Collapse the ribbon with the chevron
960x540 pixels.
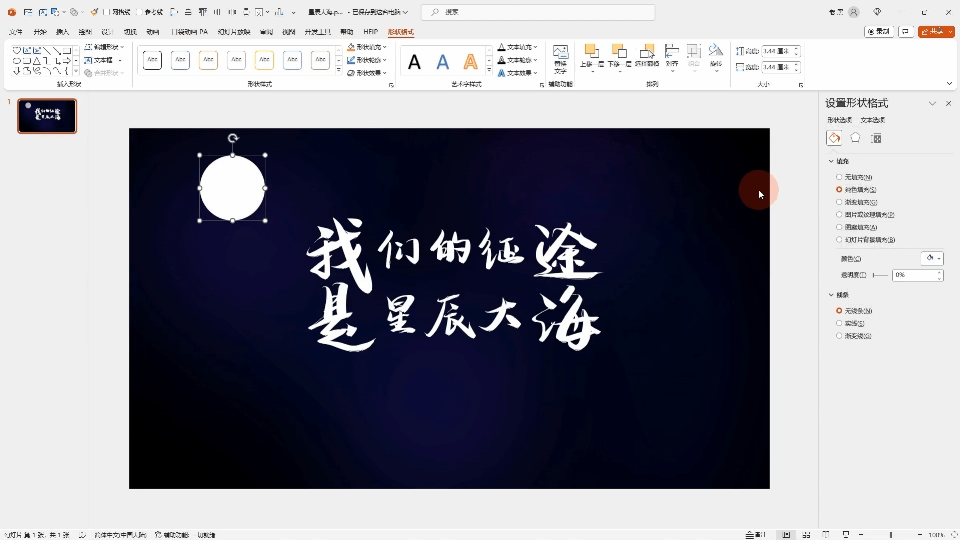coord(950,84)
